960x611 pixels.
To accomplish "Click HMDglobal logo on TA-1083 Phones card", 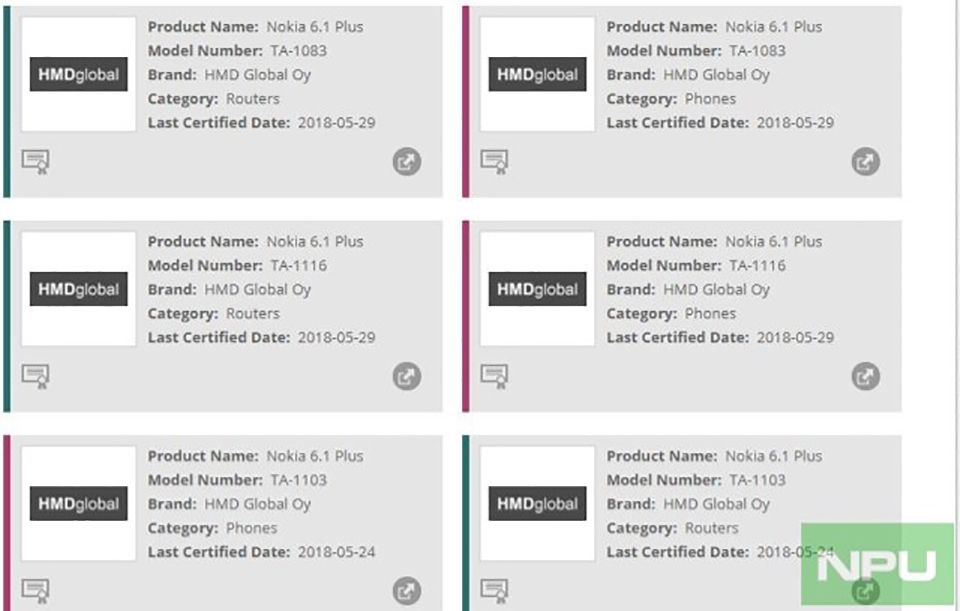I will tap(537, 74).
